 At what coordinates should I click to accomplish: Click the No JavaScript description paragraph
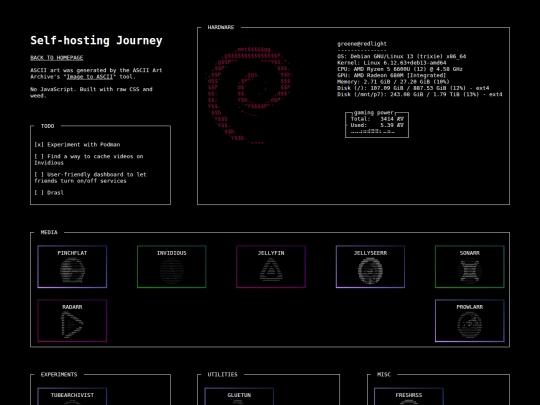coord(91,92)
